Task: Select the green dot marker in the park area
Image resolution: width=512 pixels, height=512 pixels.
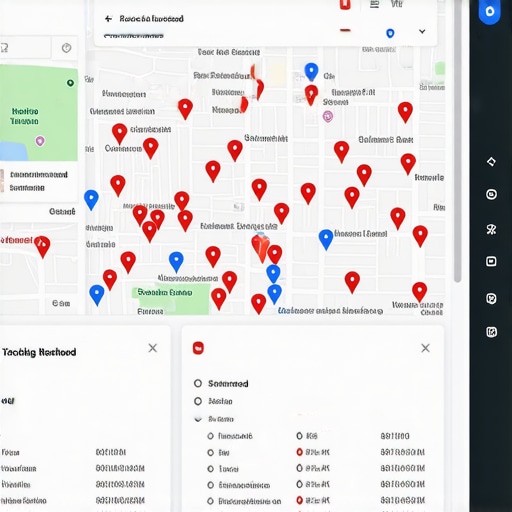Action: pyautogui.click(x=70, y=83)
